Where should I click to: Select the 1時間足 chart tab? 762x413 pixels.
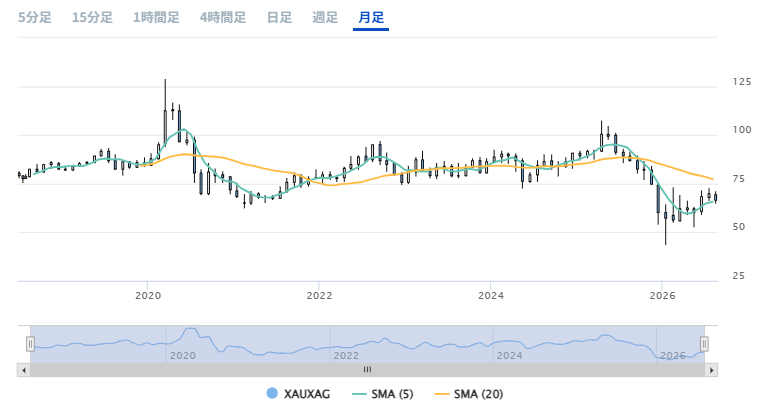(x=156, y=18)
